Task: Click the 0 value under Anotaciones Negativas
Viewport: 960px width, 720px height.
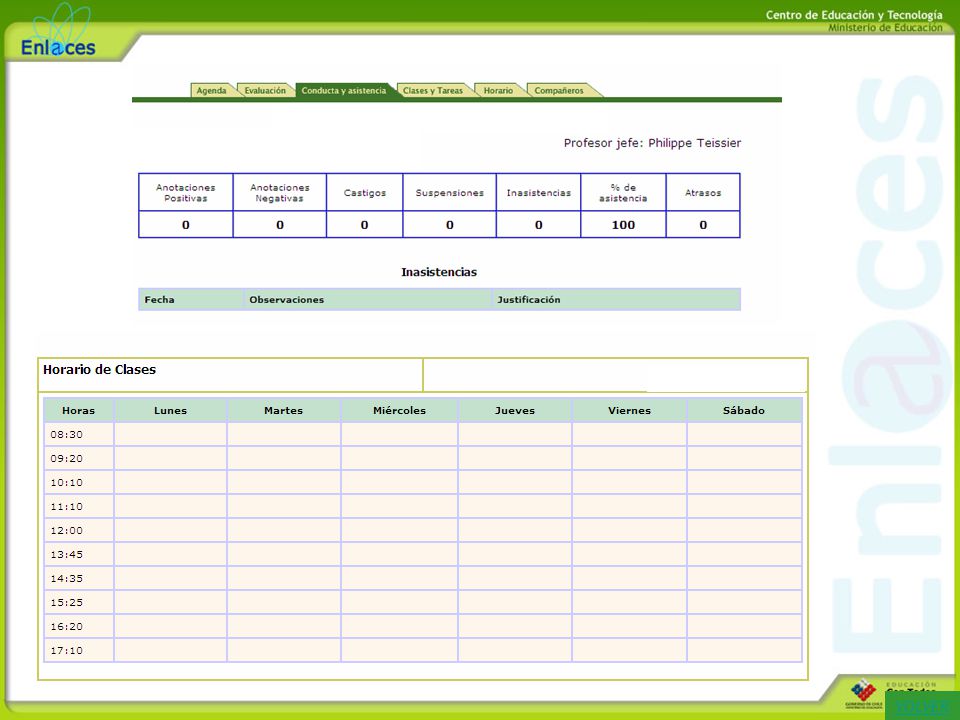Action: [280, 225]
